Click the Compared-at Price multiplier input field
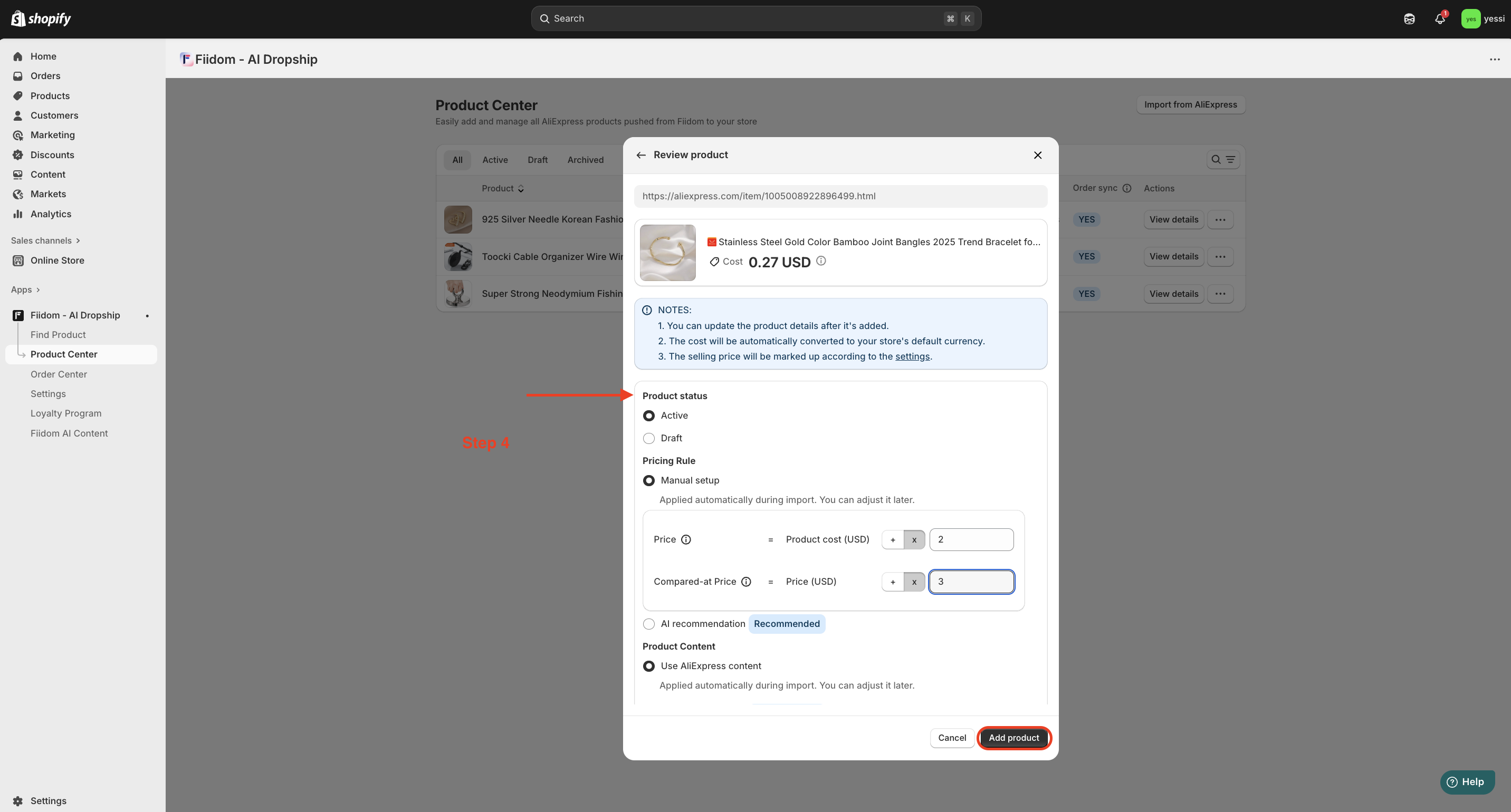 pos(971,582)
